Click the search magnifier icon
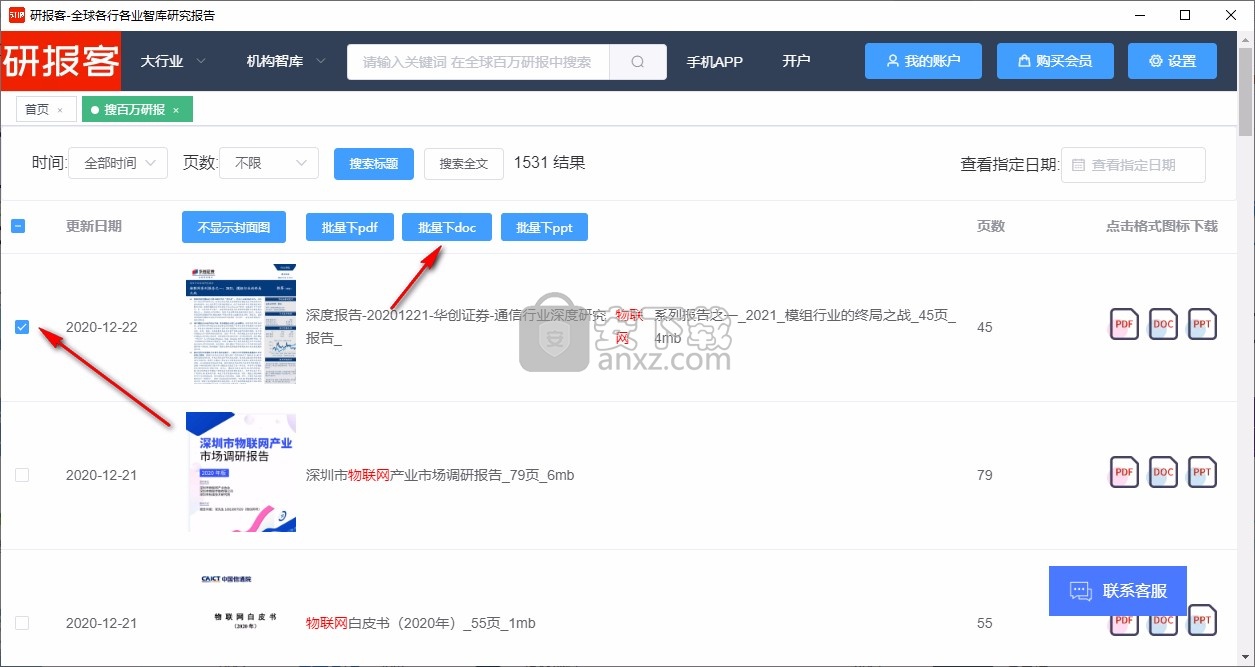Viewport: 1255px width, 667px height. coord(638,61)
